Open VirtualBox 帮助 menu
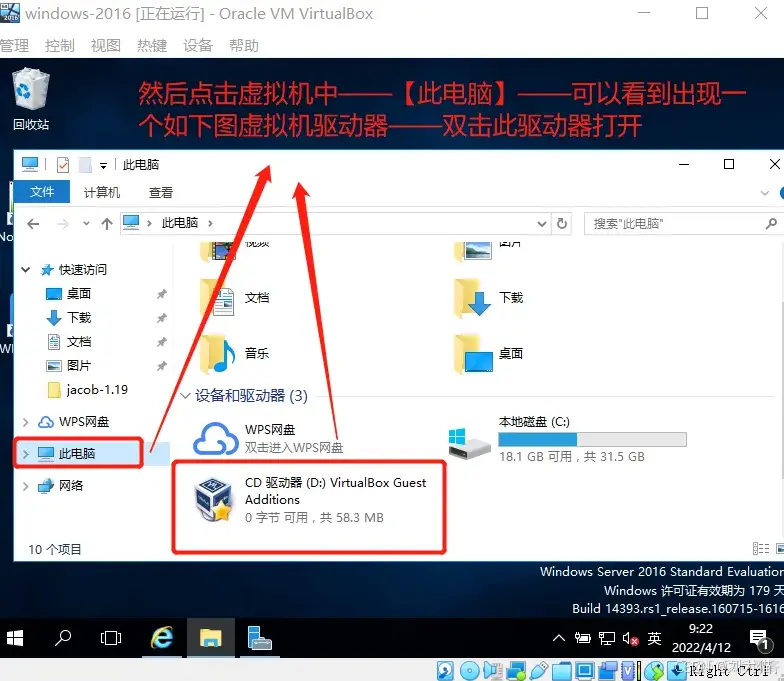Image resolution: width=784 pixels, height=681 pixels. (244, 46)
